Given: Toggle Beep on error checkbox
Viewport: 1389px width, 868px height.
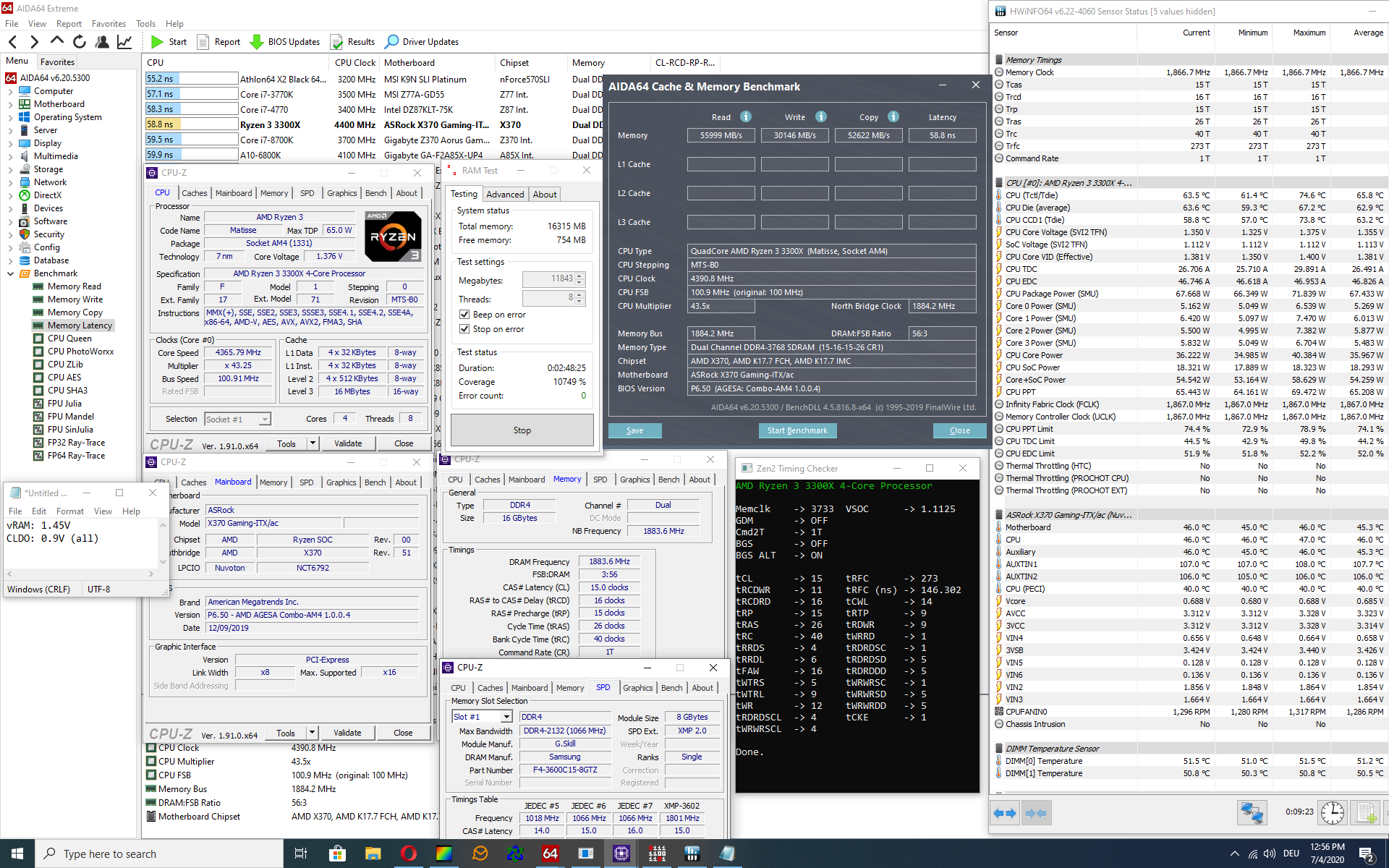Looking at the screenshot, I should coord(464,315).
